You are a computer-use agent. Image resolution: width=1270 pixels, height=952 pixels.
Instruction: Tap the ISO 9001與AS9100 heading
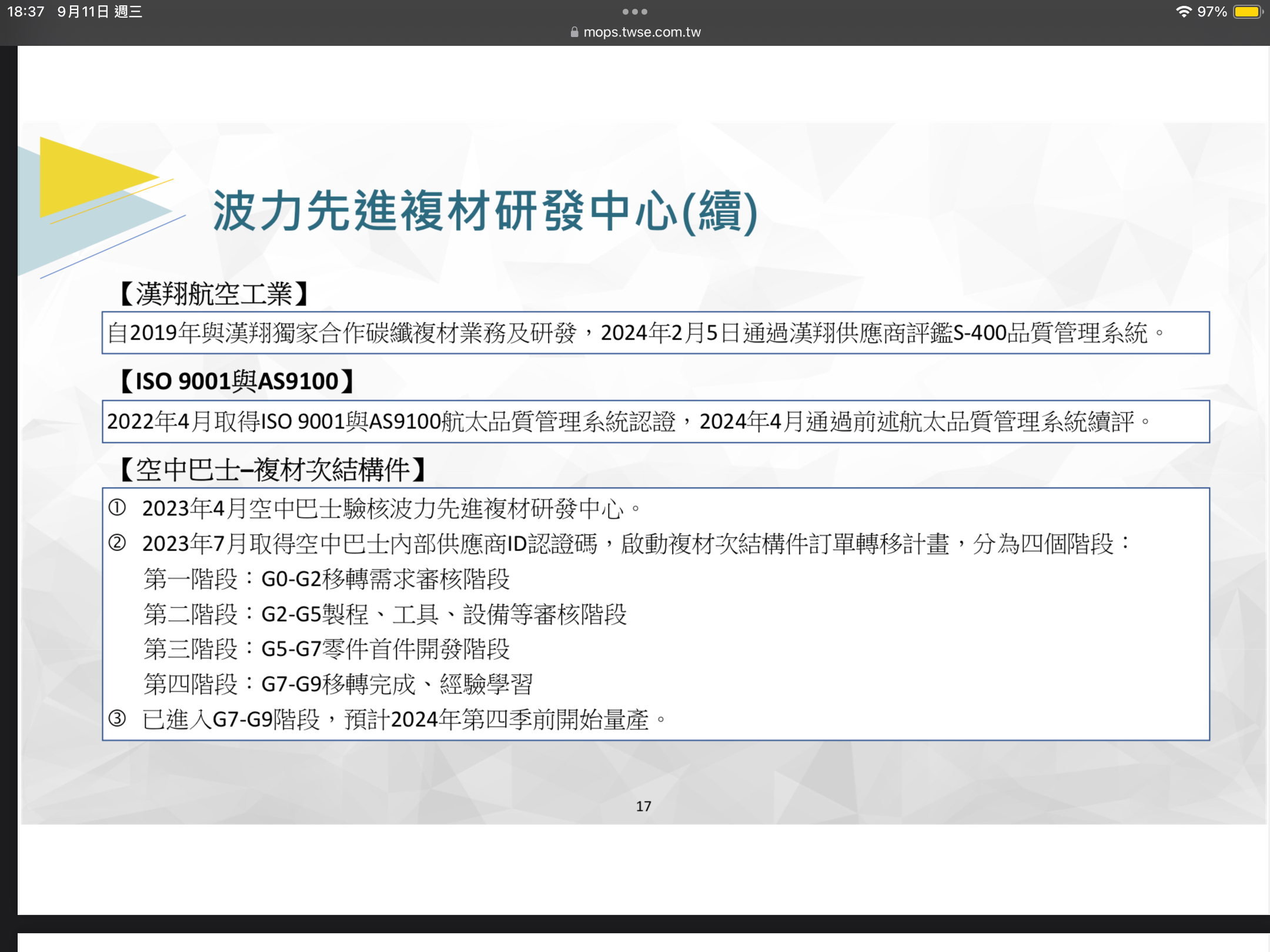(236, 381)
